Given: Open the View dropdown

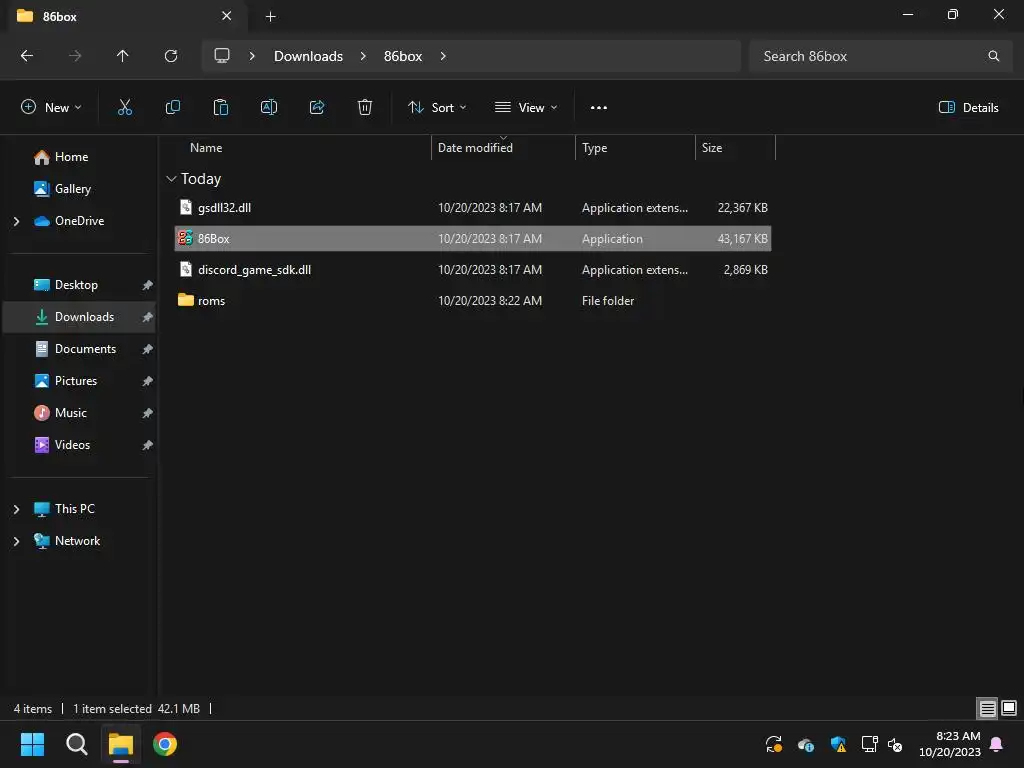Looking at the screenshot, I should (526, 108).
